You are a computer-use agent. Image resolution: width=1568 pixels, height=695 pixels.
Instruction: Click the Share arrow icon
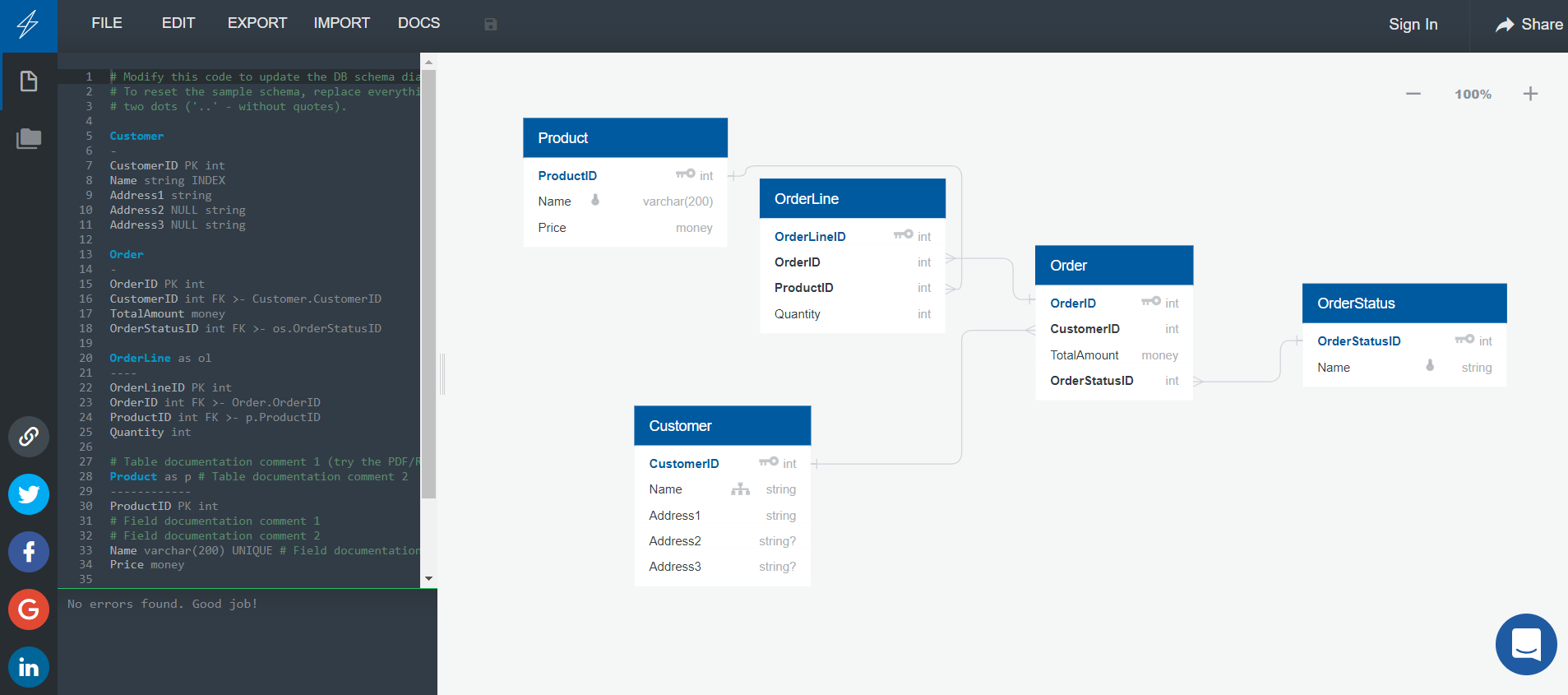(x=1505, y=25)
